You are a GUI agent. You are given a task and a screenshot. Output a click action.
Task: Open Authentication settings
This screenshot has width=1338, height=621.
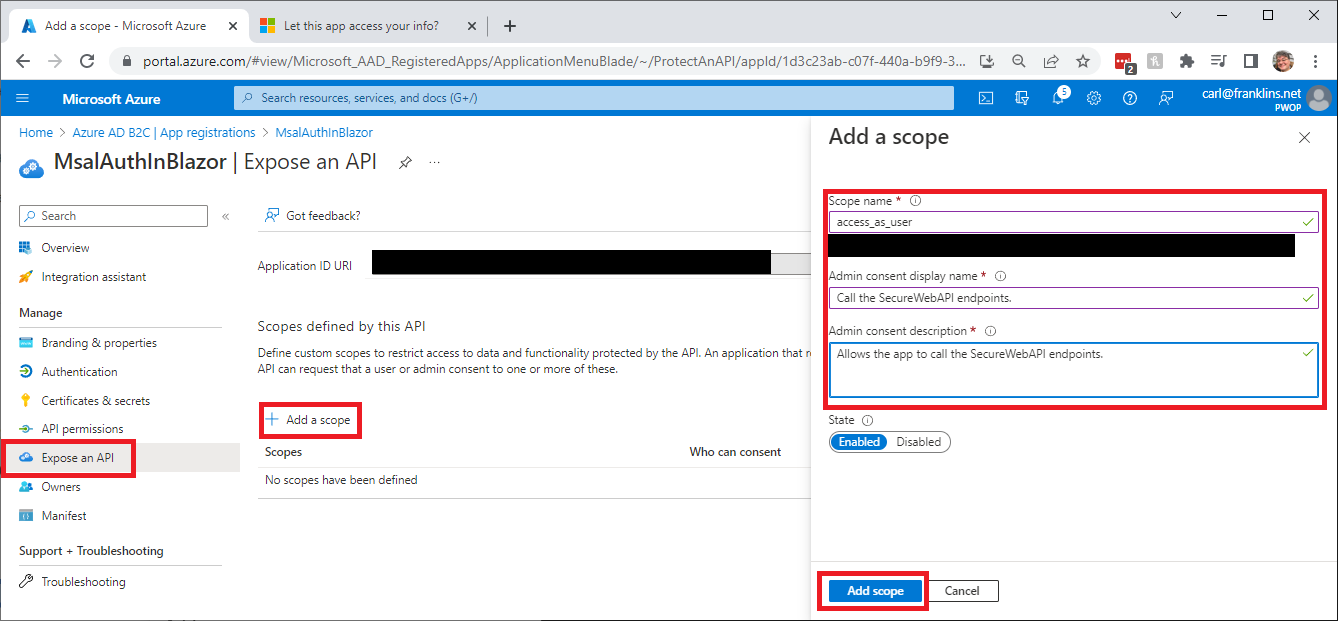[x=79, y=372]
